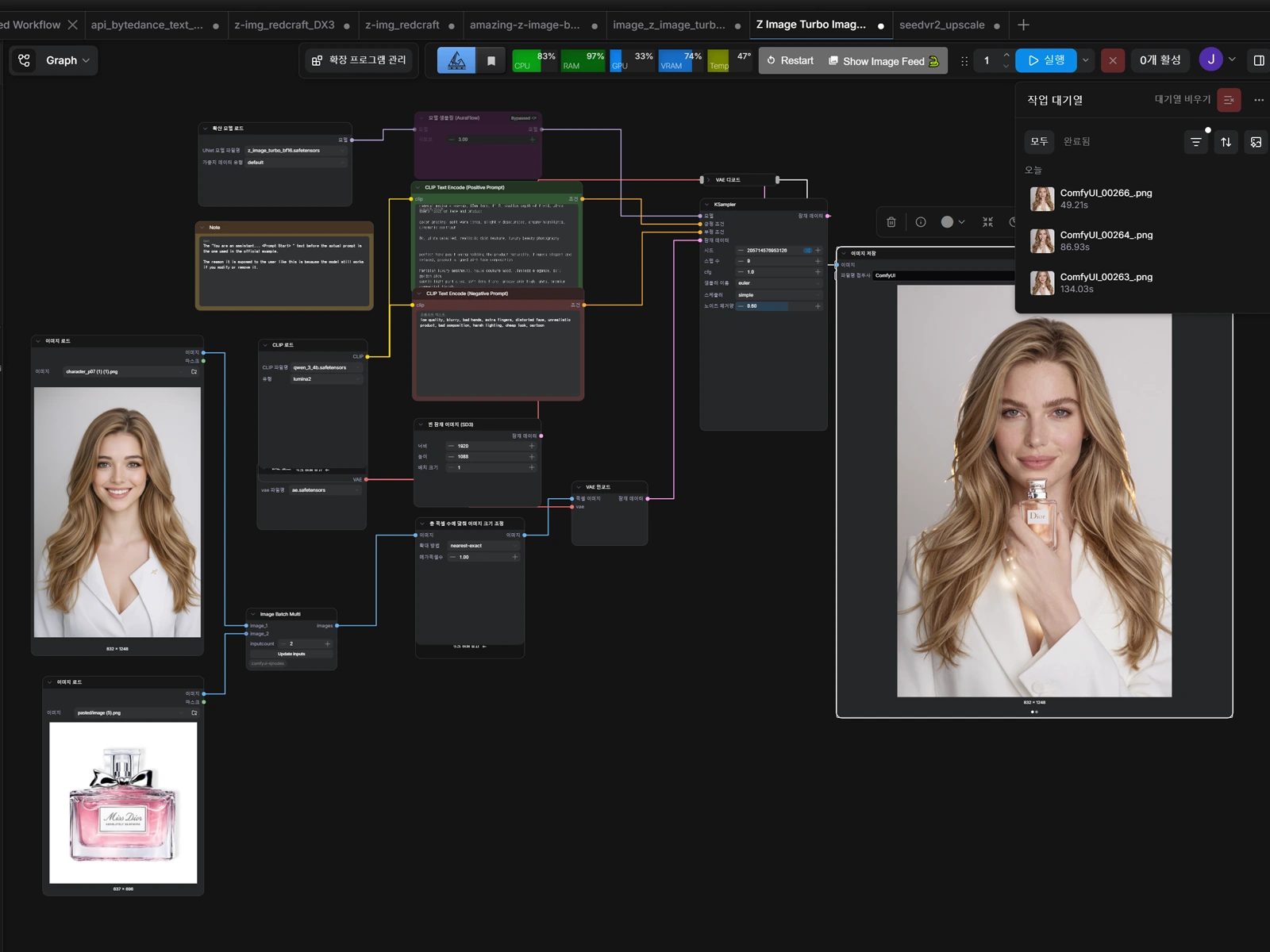This screenshot has height=952, width=1270.
Task: Adjust the denoise 0.60 slider in KSampler
Action: tap(779, 306)
